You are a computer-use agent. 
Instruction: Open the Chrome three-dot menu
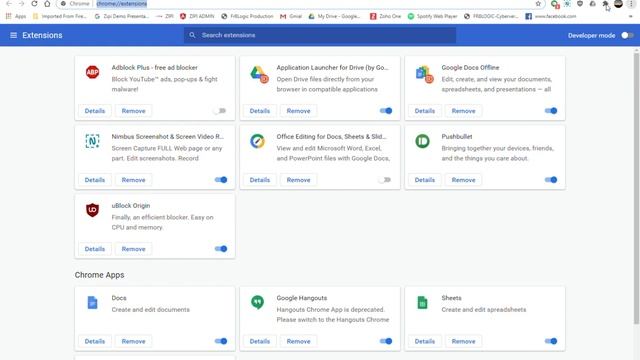[631, 4]
